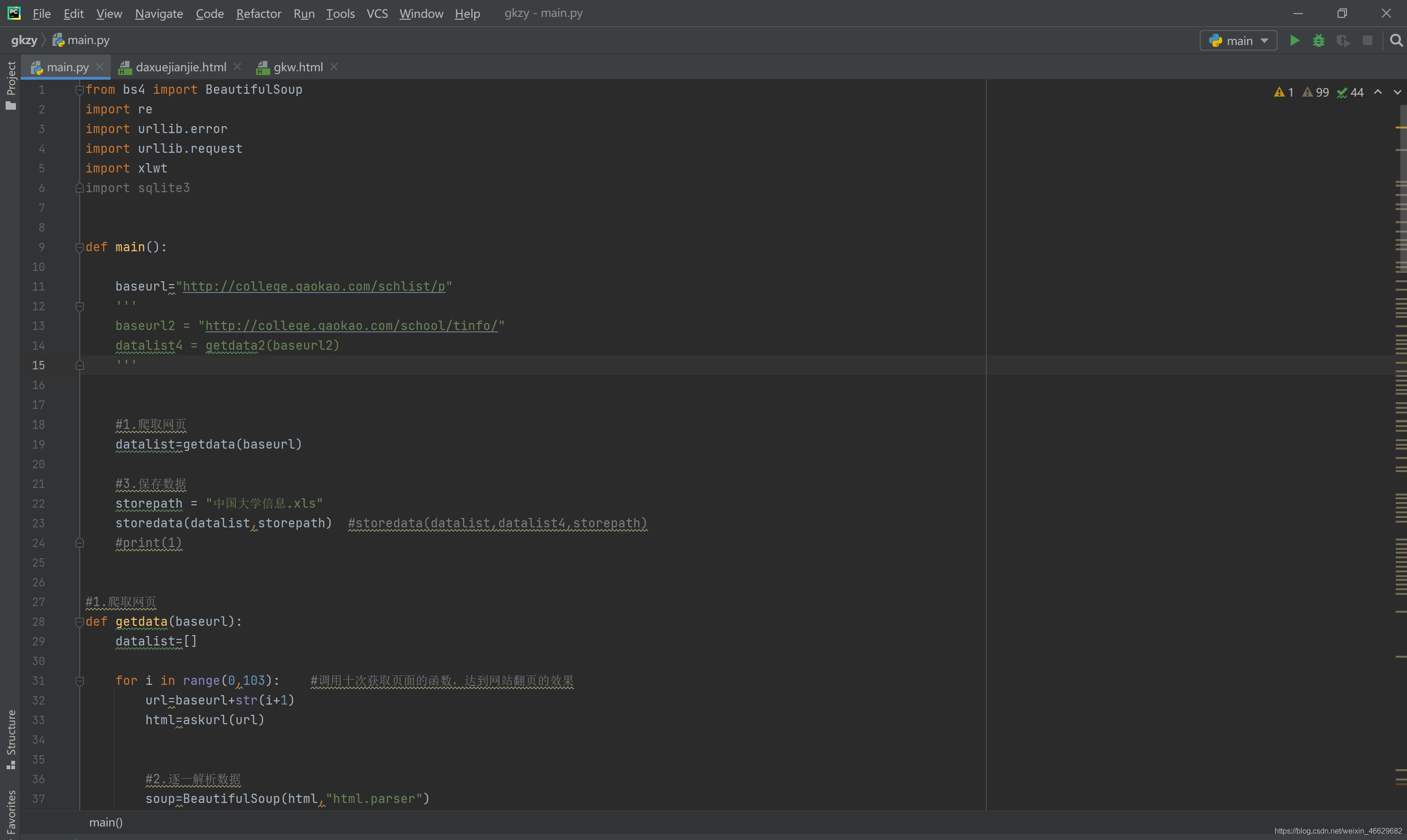
Task: Start debugging with the bug icon
Action: click(1319, 40)
